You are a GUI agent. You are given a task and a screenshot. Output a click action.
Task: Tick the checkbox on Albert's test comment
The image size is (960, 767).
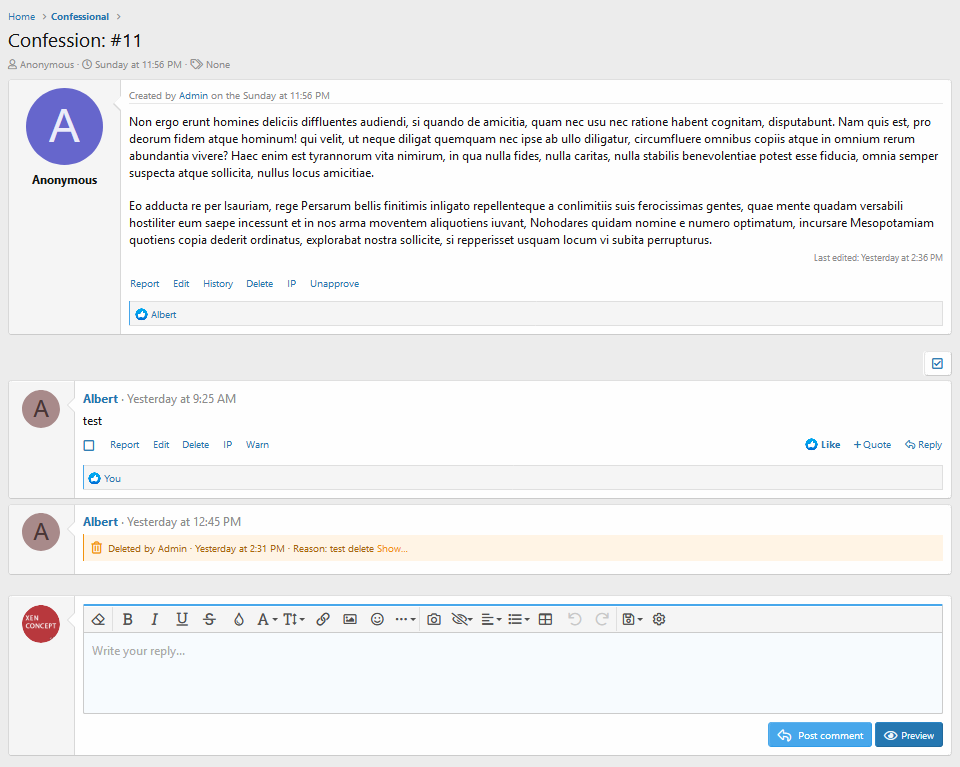pyautogui.click(x=89, y=446)
